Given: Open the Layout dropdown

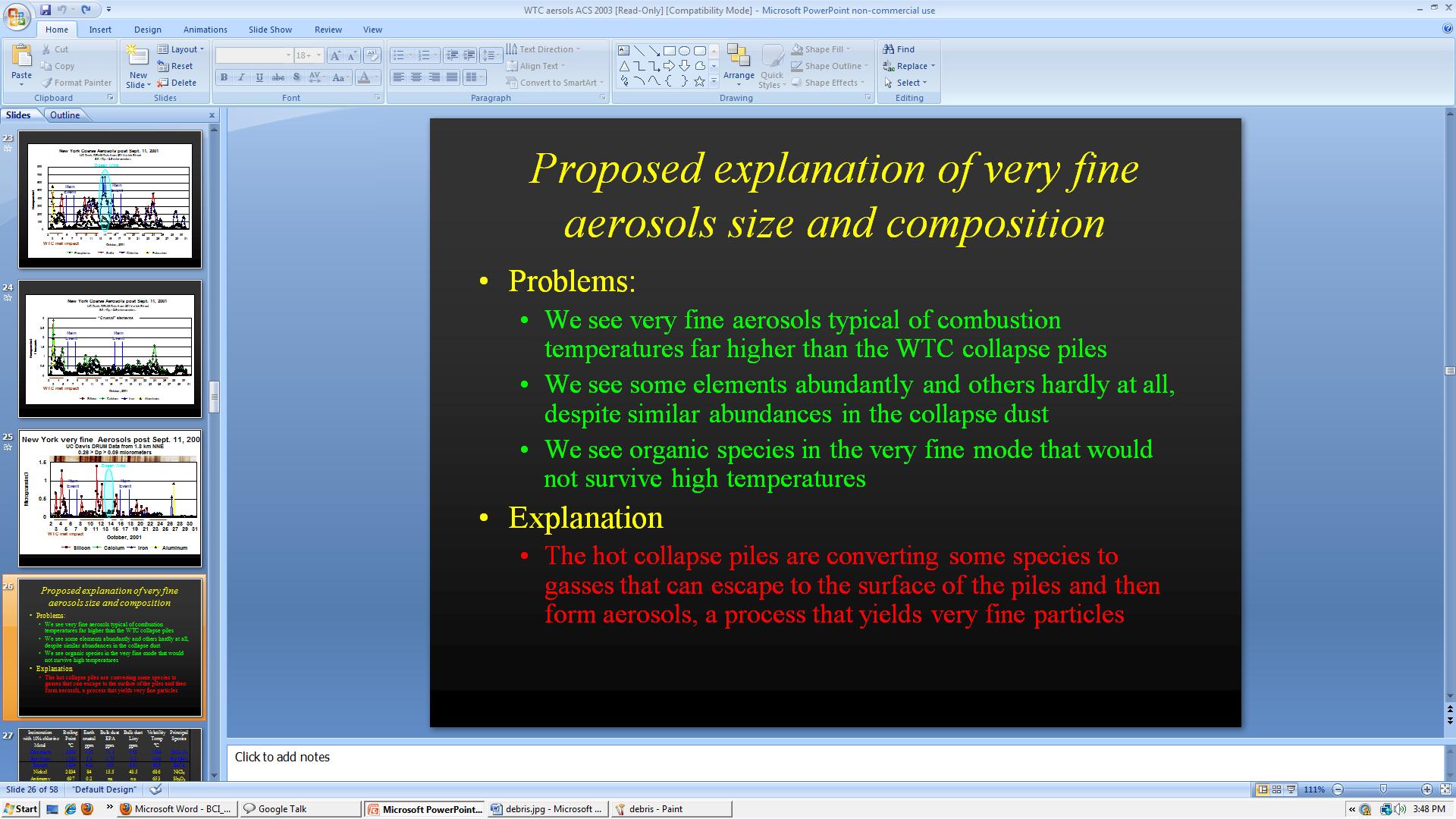Looking at the screenshot, I should pyautogui.click(x=181, y=49).
